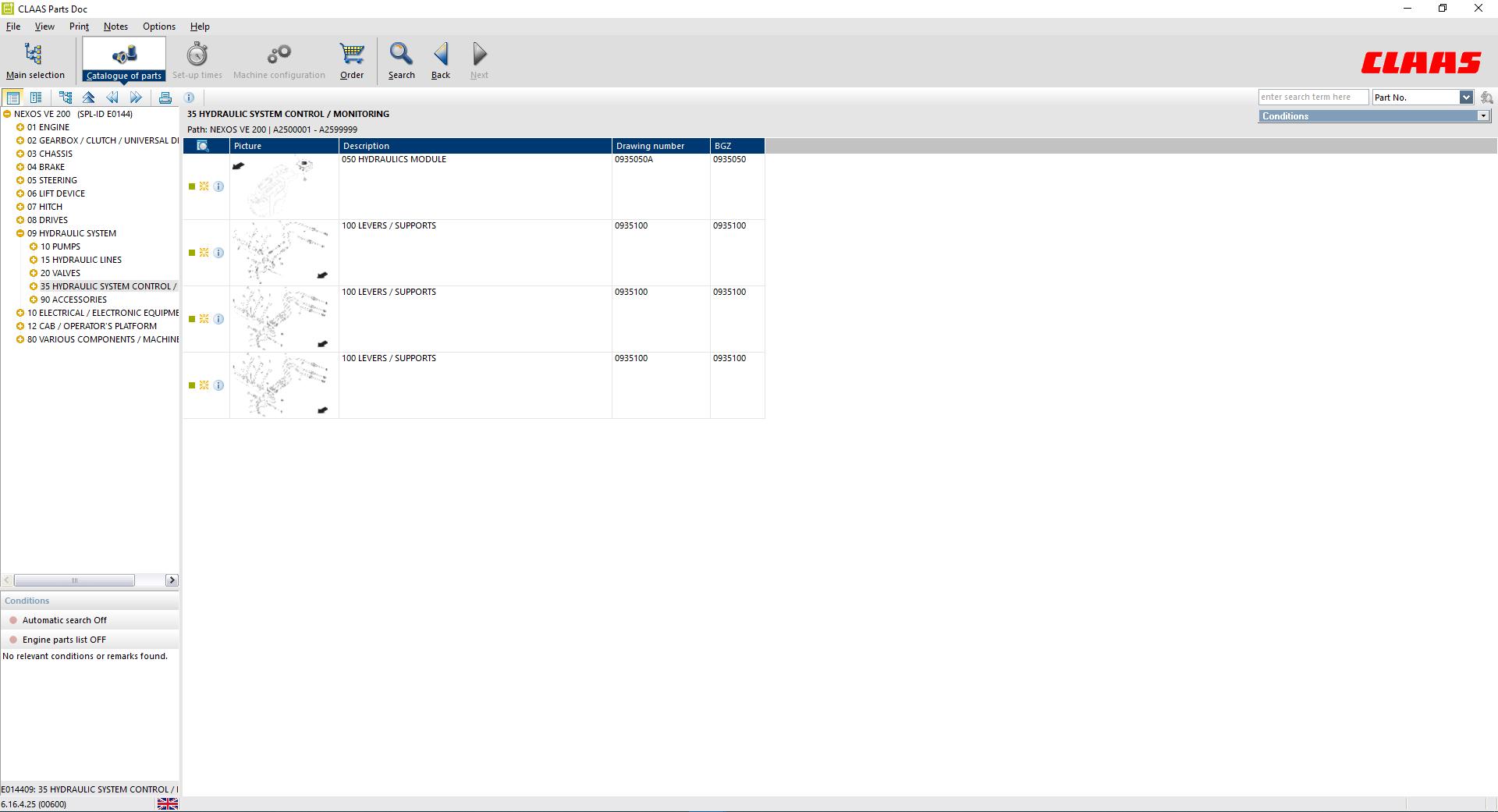The height and width of the screenshot is (812, 1498).
Task: Click the 0935050 BGZ cell
Action: (737, 186)
